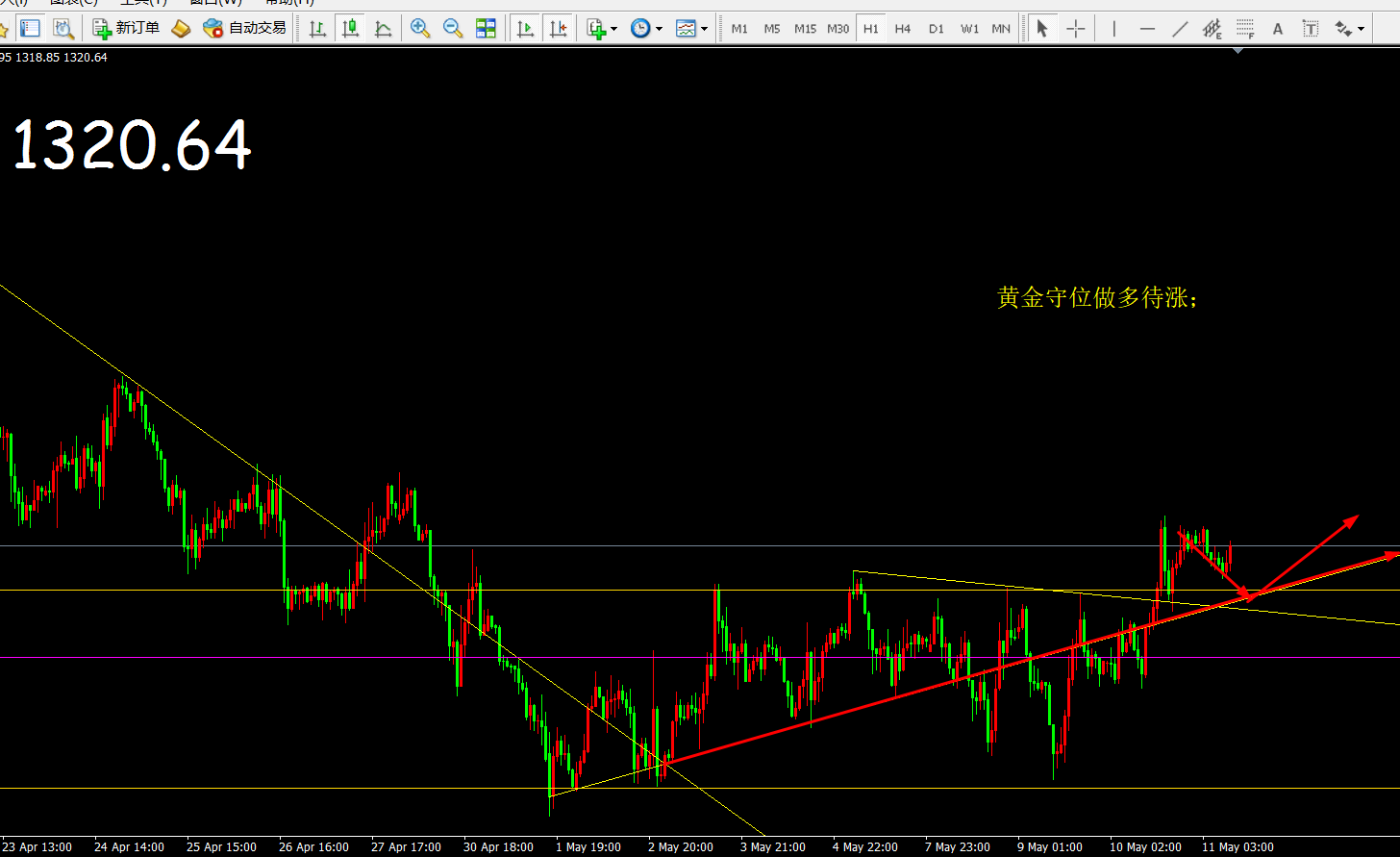1400x857 pixels.
Task: Select the M15 timeframe
Action: (806, 29)
